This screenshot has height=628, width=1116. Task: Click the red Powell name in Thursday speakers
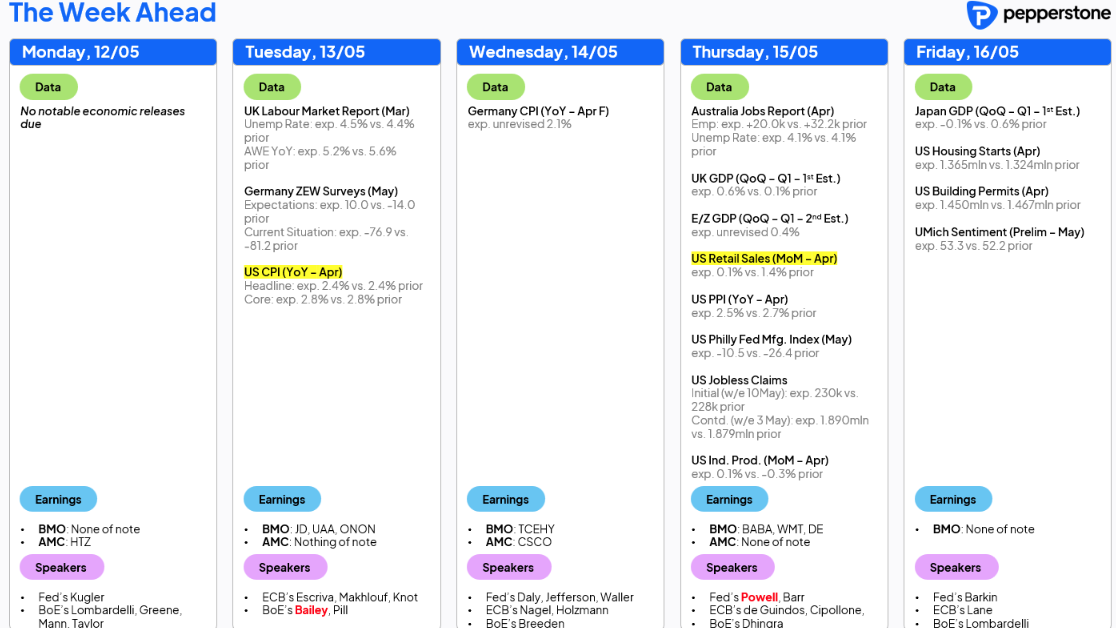click(x=759, y=597)
